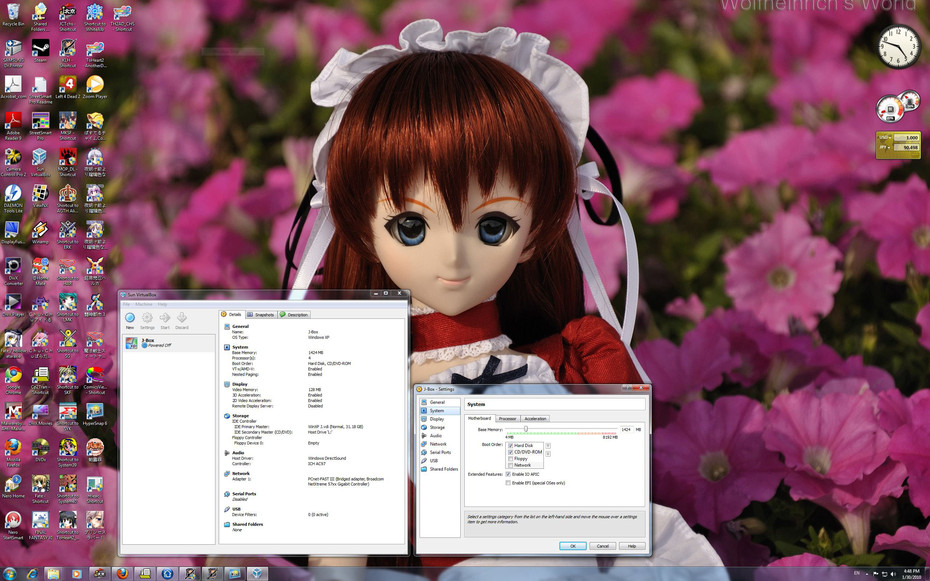Click the New virtual machine toolbar icon

pos(130,319)
